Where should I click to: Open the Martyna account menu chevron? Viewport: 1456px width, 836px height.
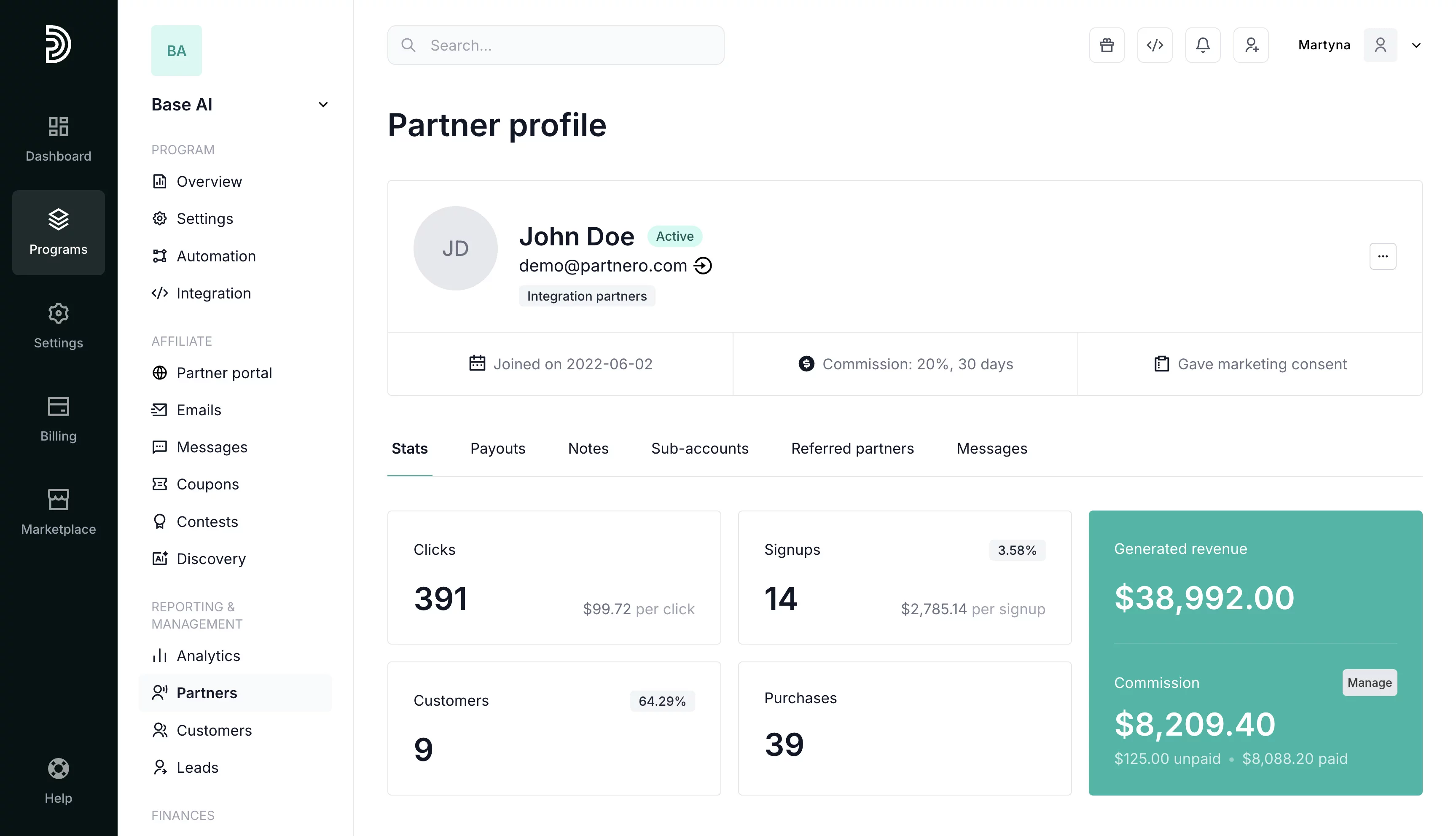click(x=1416, y=46)
